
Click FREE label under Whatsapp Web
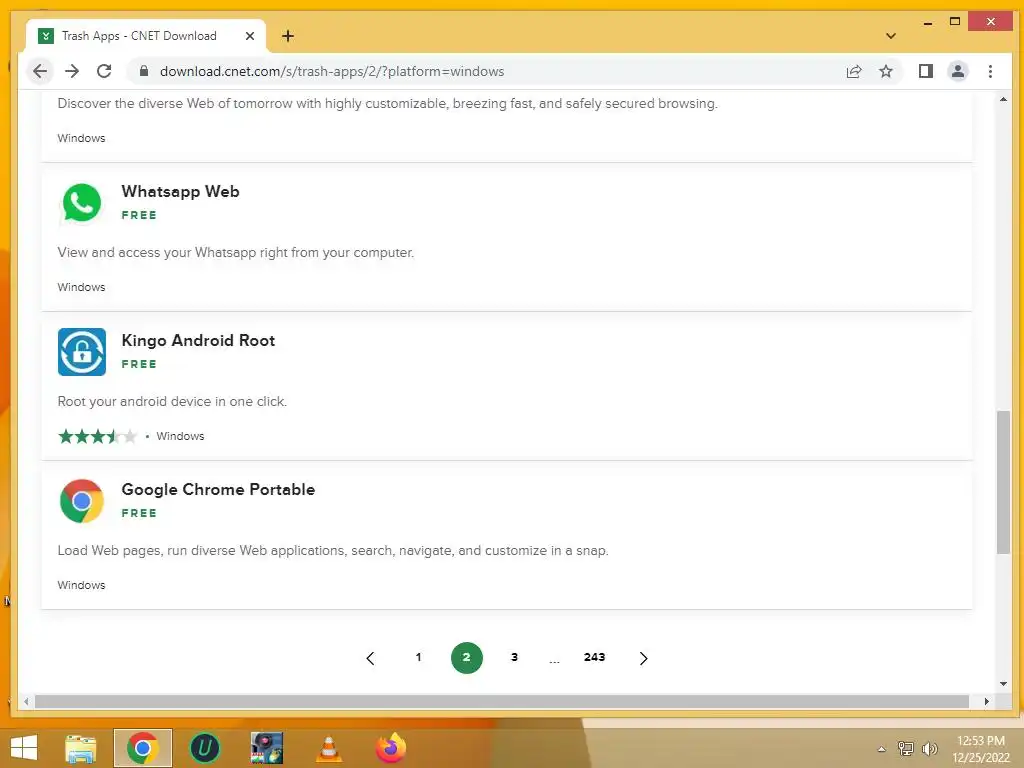click(x=139, y=215)
